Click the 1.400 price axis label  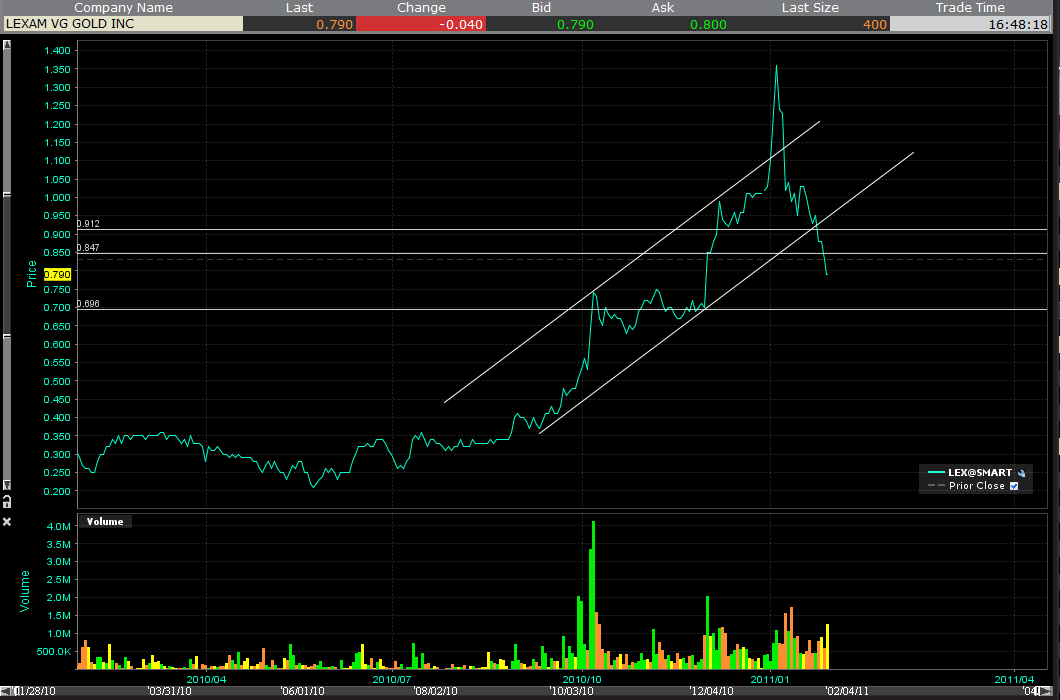pos(57,51)
